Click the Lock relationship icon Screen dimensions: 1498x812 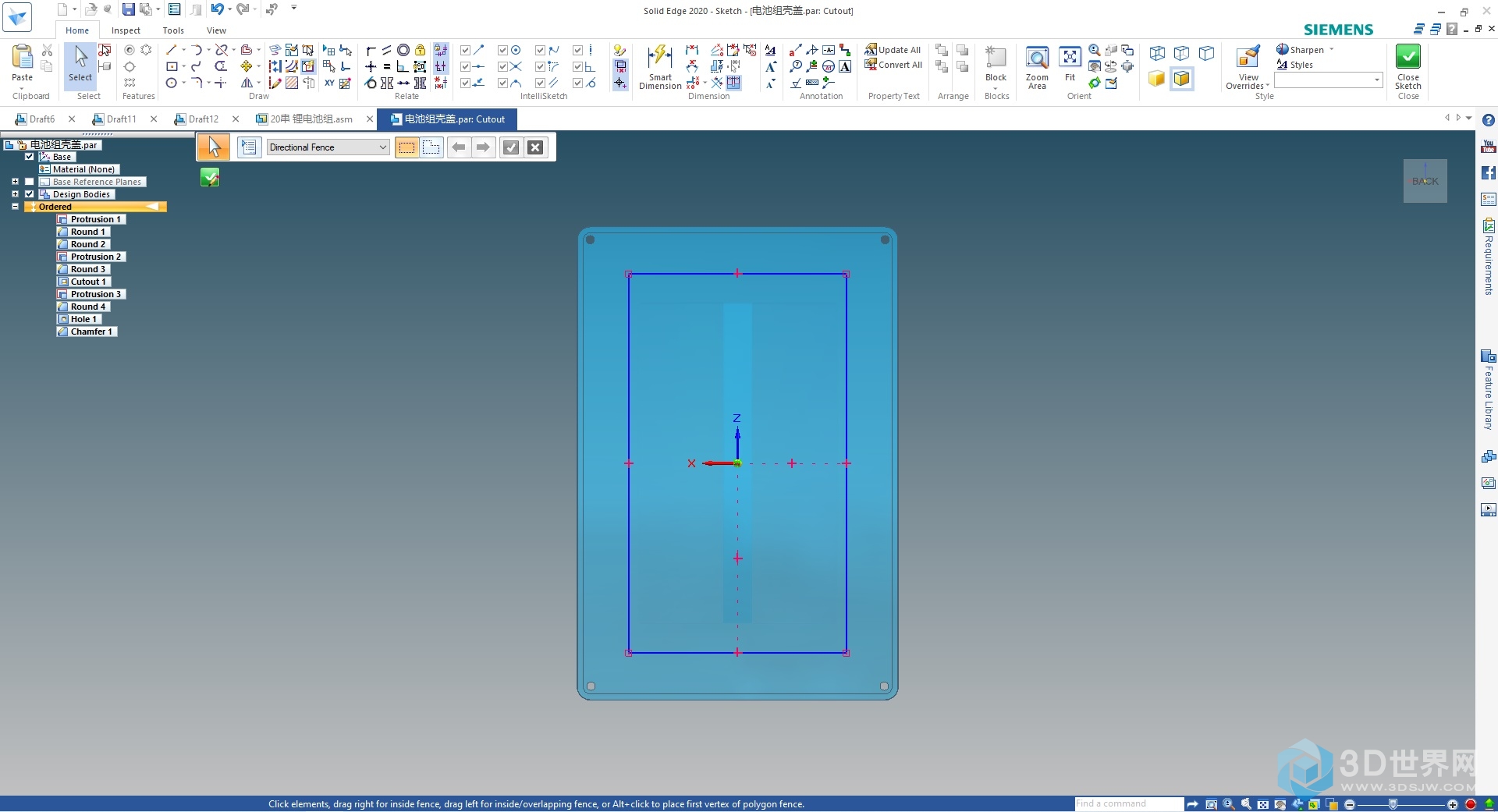pyautogui.click(x=421, y=50)
